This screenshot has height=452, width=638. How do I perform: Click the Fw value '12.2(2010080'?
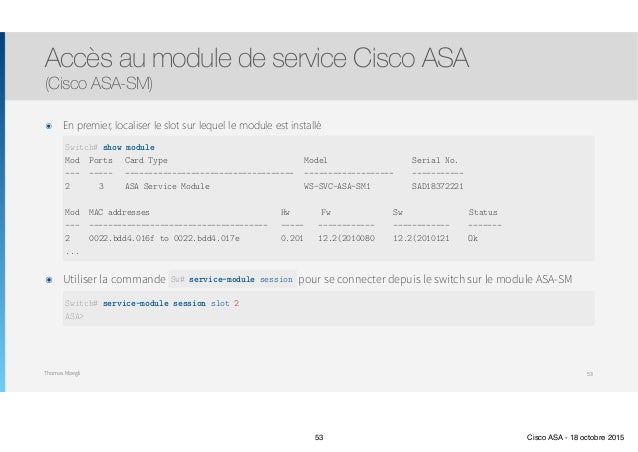pyautogui.click(x=346, y=238)
